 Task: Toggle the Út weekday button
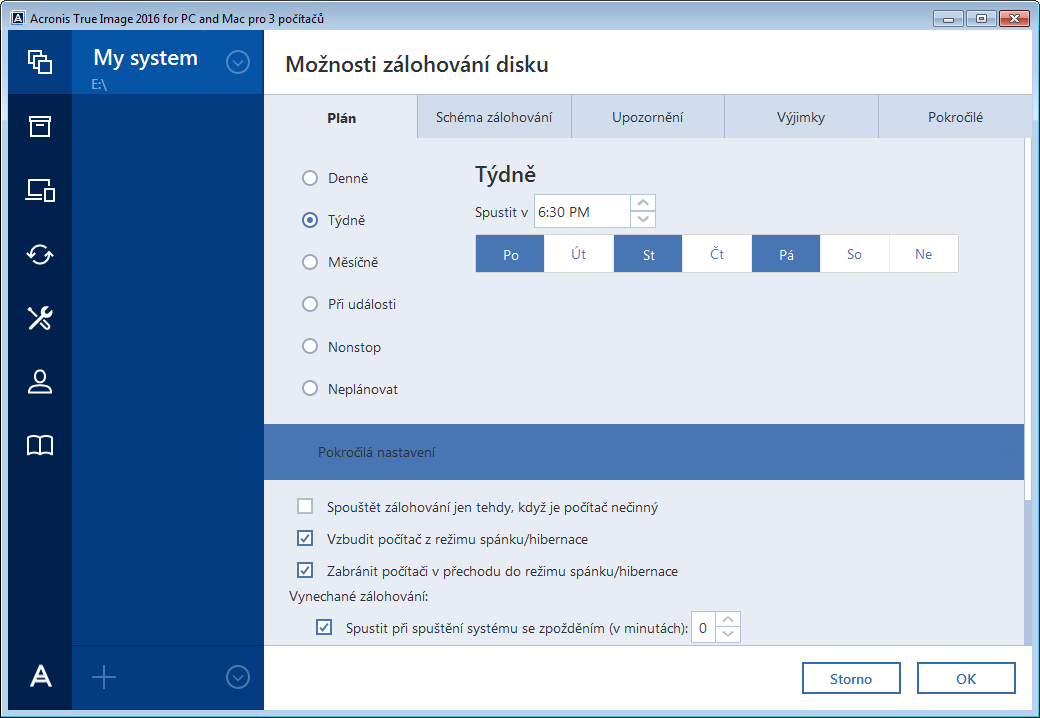579,254
